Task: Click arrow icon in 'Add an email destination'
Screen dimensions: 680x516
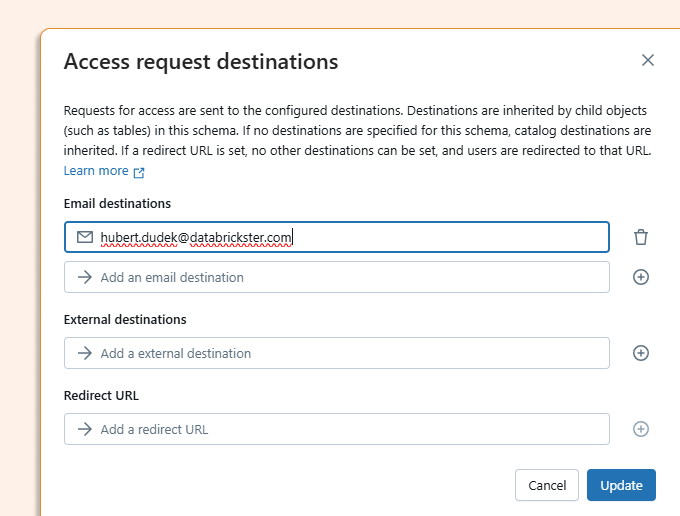Action: point(85,277)
